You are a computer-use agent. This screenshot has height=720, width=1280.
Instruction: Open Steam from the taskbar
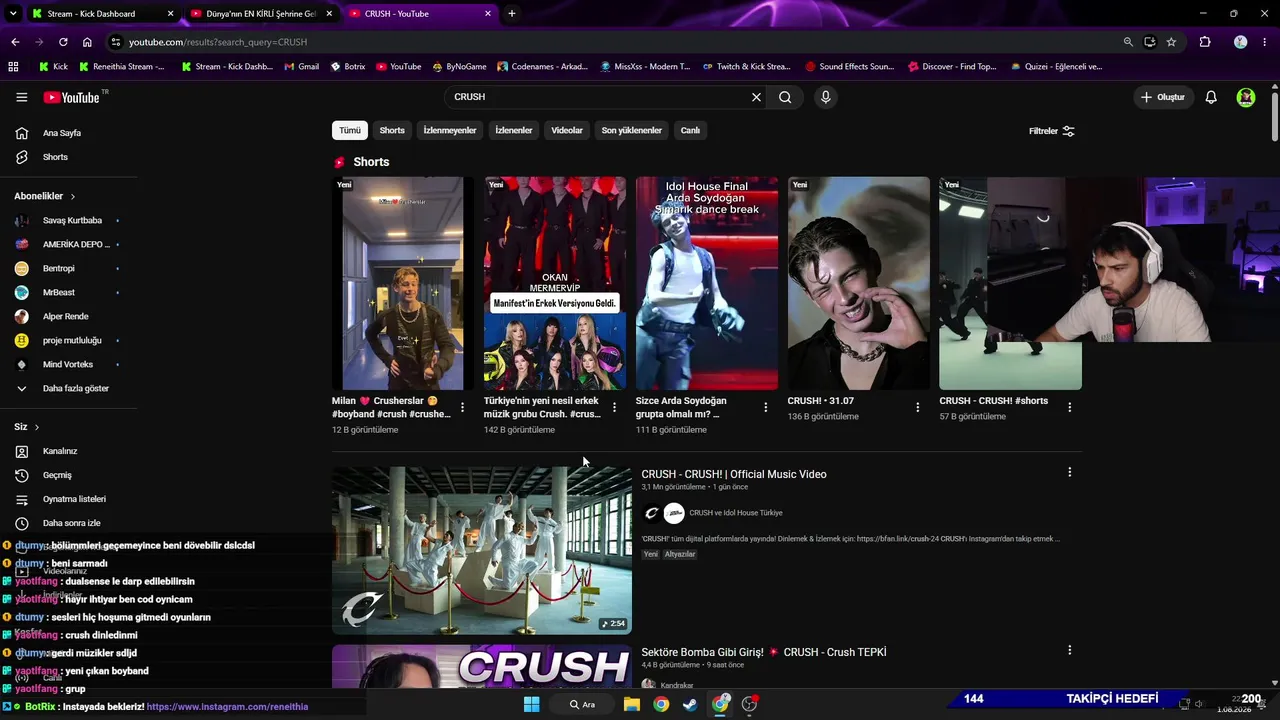click(690, 704)
